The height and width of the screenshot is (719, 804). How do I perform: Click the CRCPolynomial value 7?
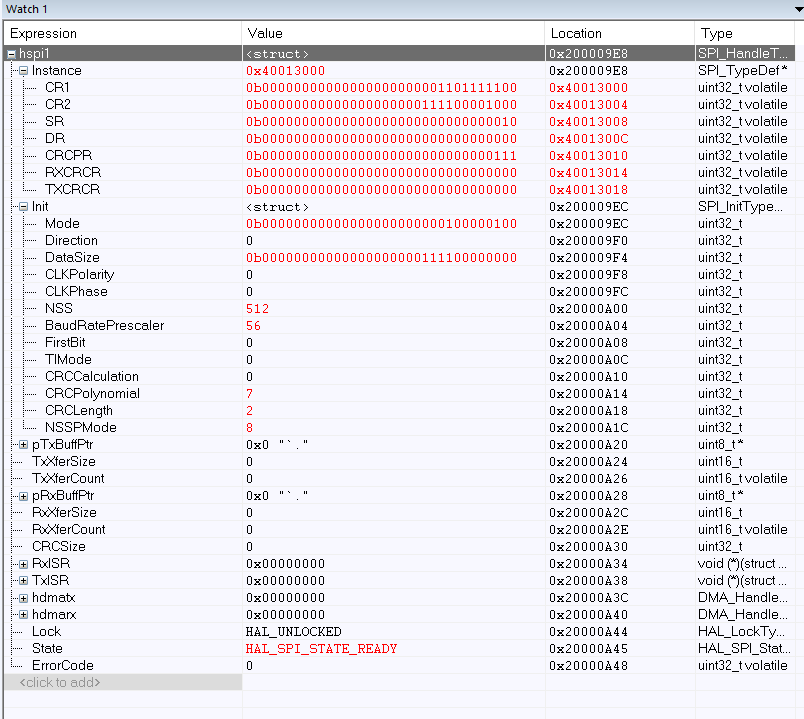tap(250, 394)
